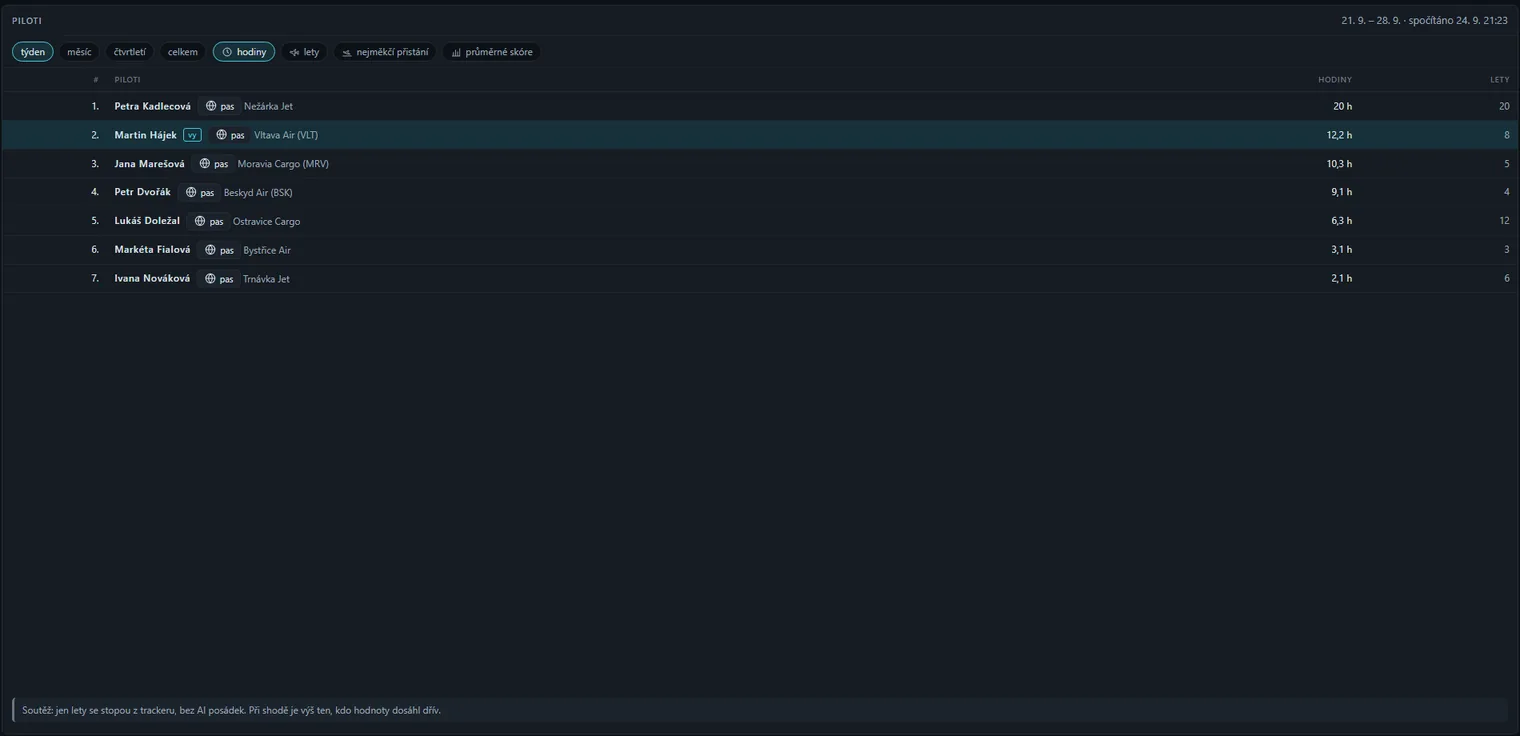This screenshot has width=1520, height=736.
Task: Open pilot Ivana Nováková
Action: tap(152, 279)
